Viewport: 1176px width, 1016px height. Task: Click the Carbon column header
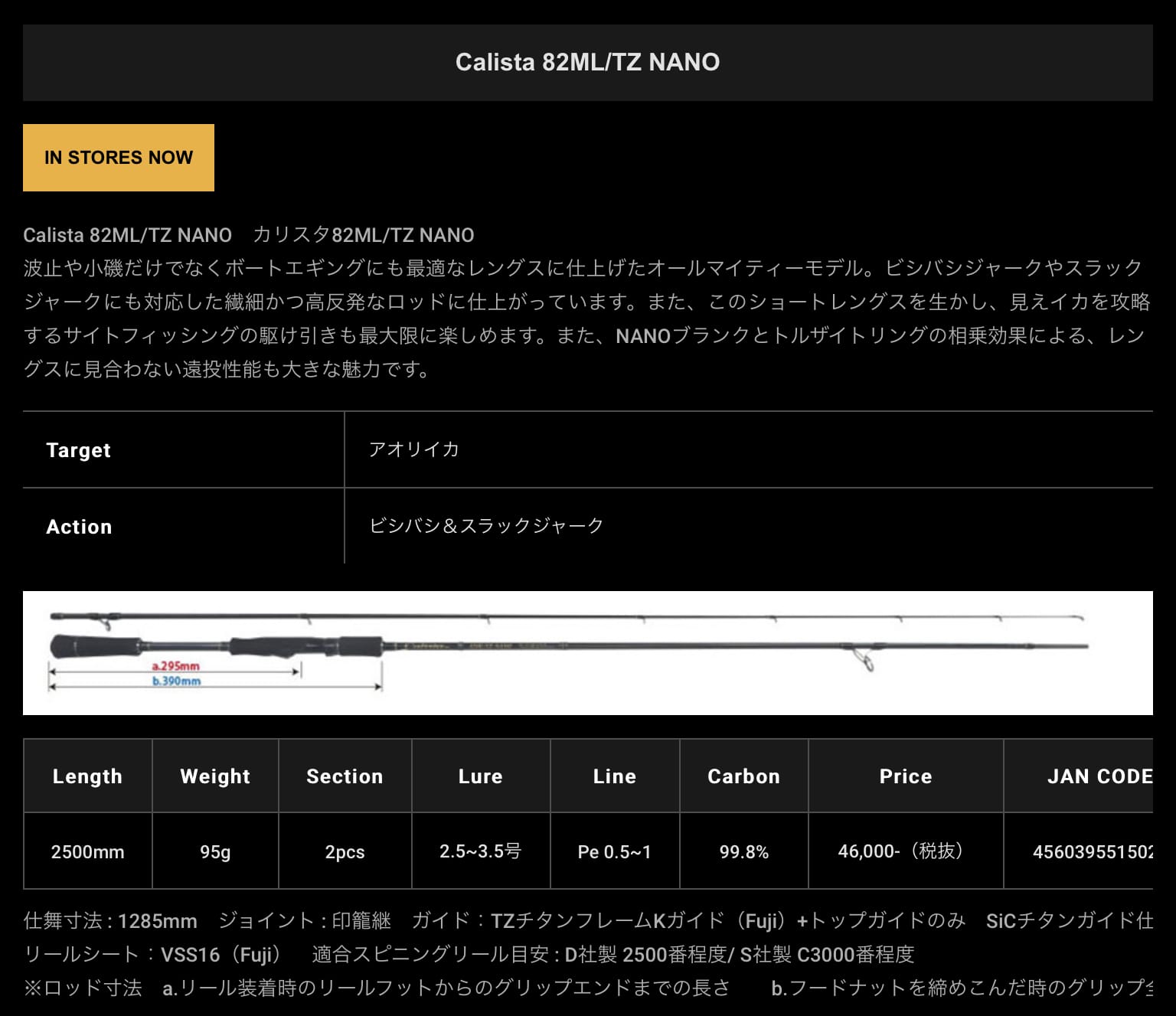(743, 776)
